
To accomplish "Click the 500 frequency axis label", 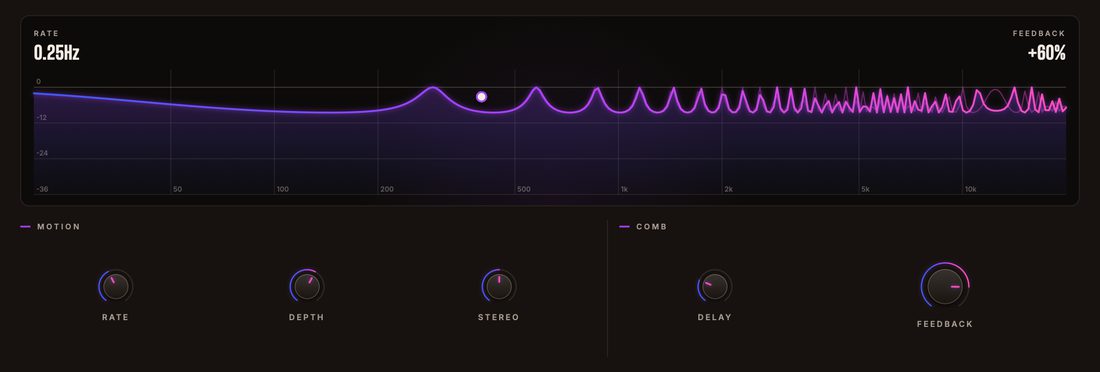I will point(524,190).
